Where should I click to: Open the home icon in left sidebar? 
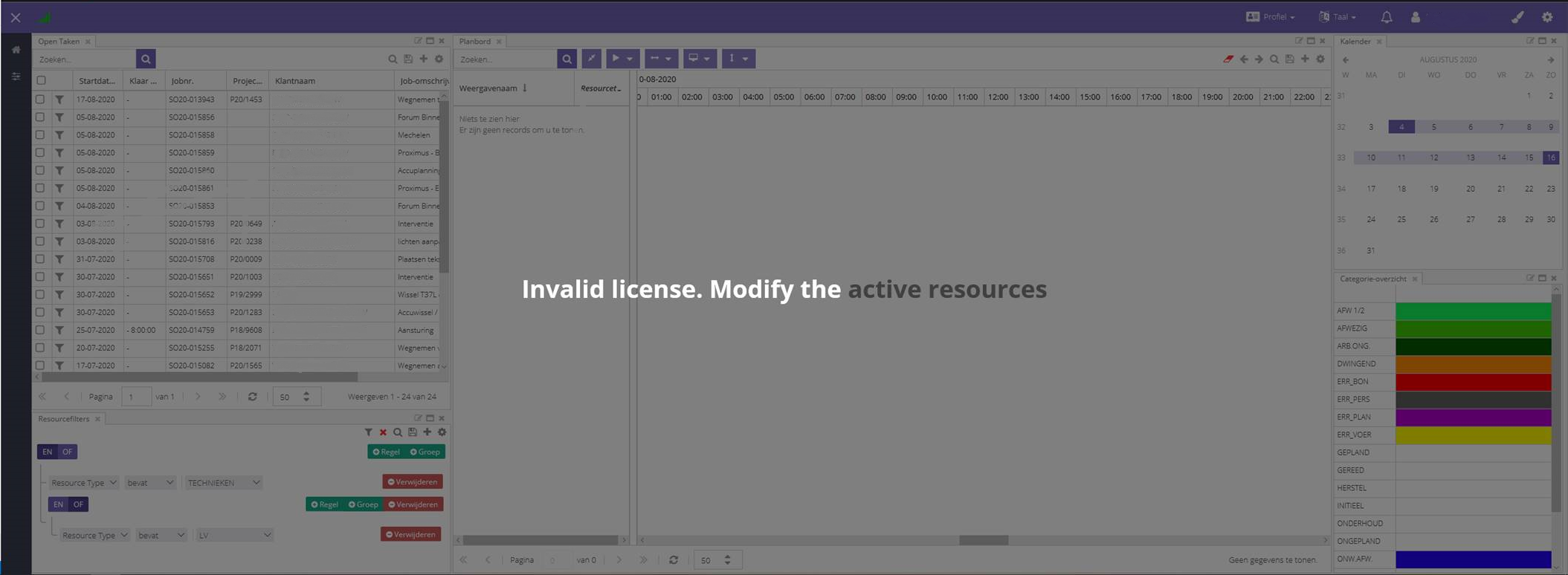coord(16,50)
